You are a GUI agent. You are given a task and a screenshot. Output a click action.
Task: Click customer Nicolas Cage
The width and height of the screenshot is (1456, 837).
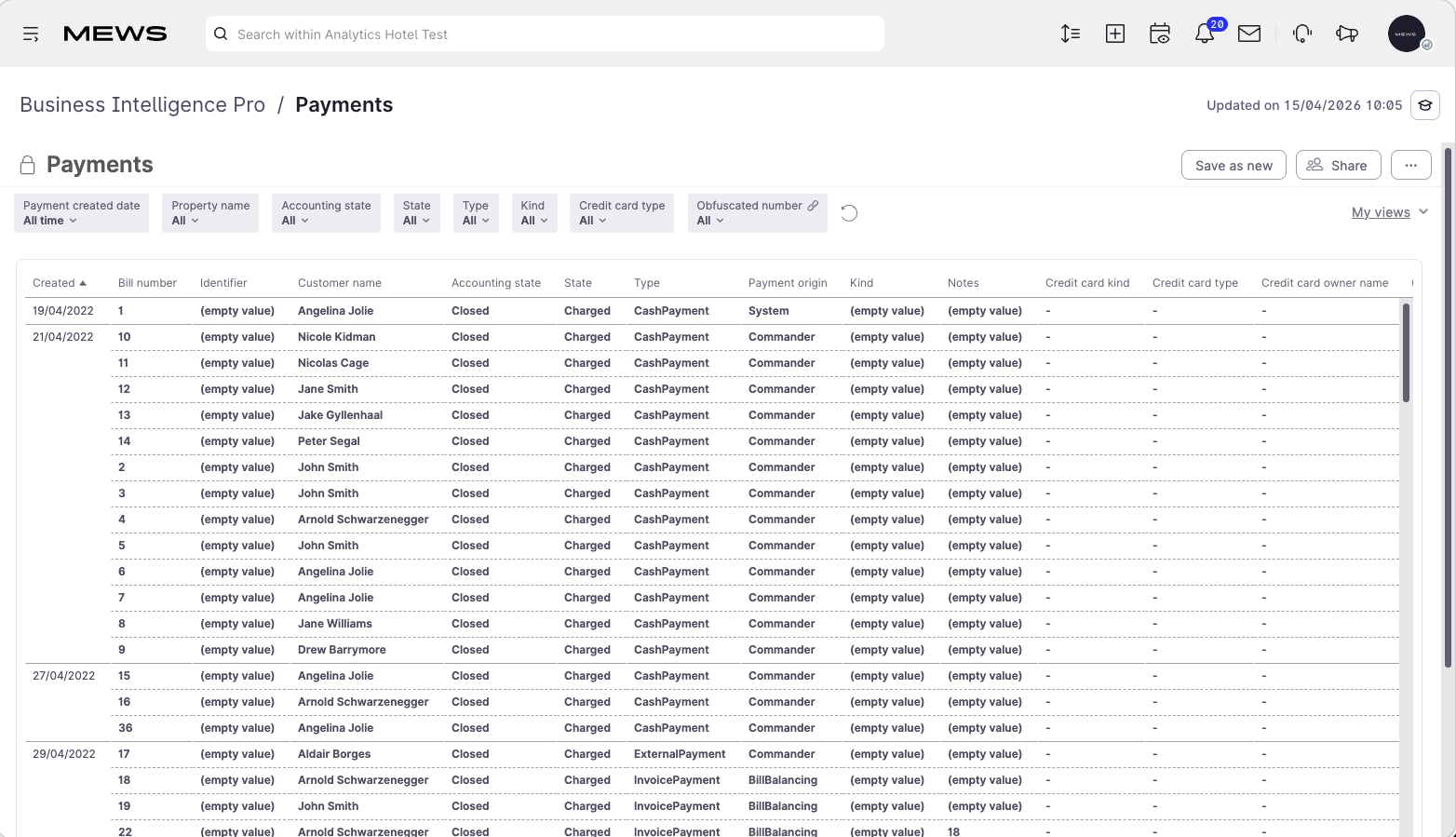point(333,363)
